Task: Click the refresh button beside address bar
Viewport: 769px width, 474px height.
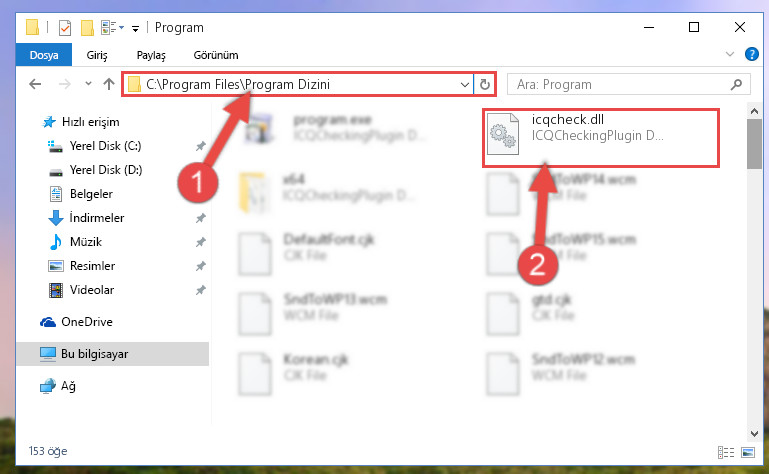Action: coord(485,84)
